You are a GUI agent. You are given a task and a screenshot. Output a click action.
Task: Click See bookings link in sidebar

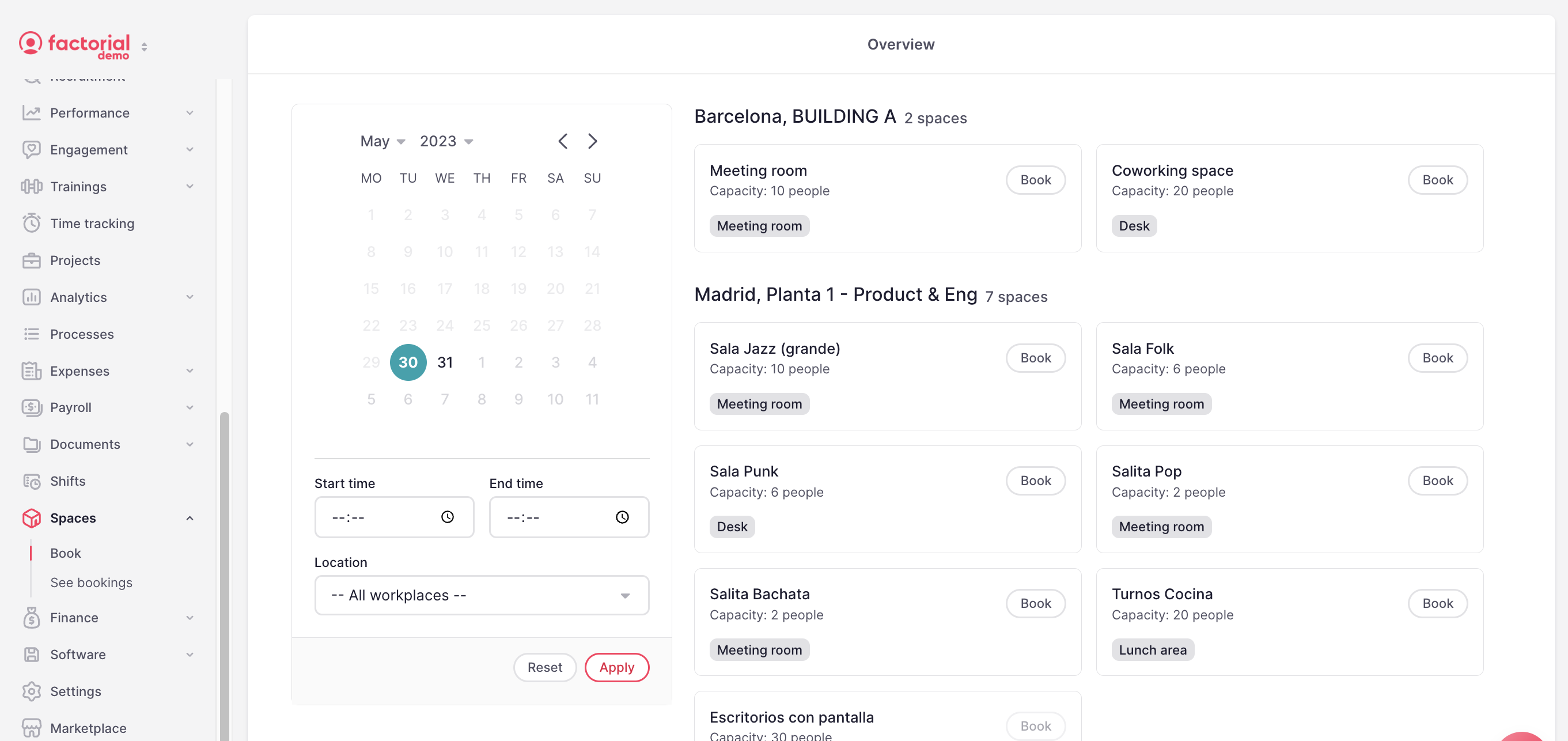tap(91, 581)
